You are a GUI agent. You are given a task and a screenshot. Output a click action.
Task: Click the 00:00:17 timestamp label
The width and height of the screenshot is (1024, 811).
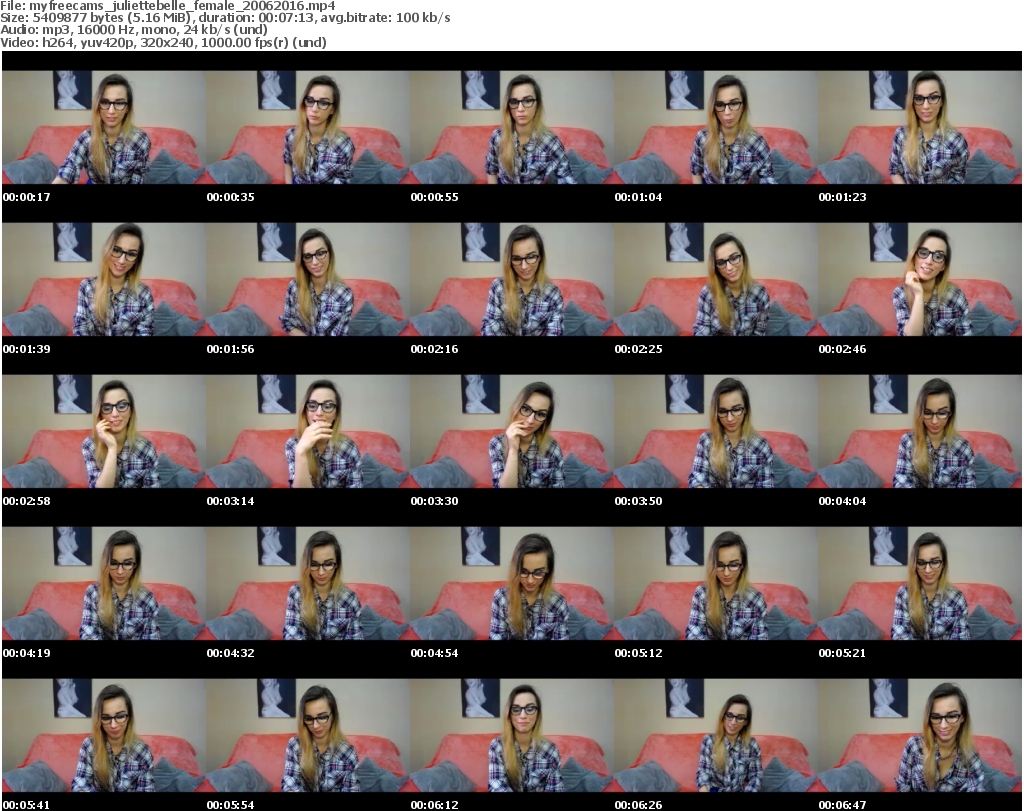coord(27,197)
